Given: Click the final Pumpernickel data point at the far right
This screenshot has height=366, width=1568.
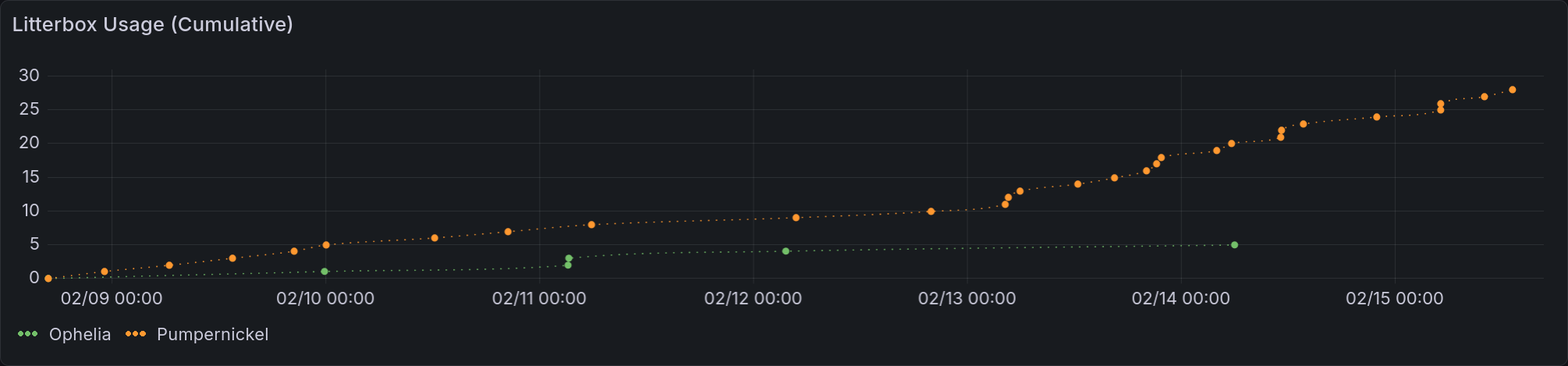Looking at the screenshot, I should click(x=1513, y=90).
